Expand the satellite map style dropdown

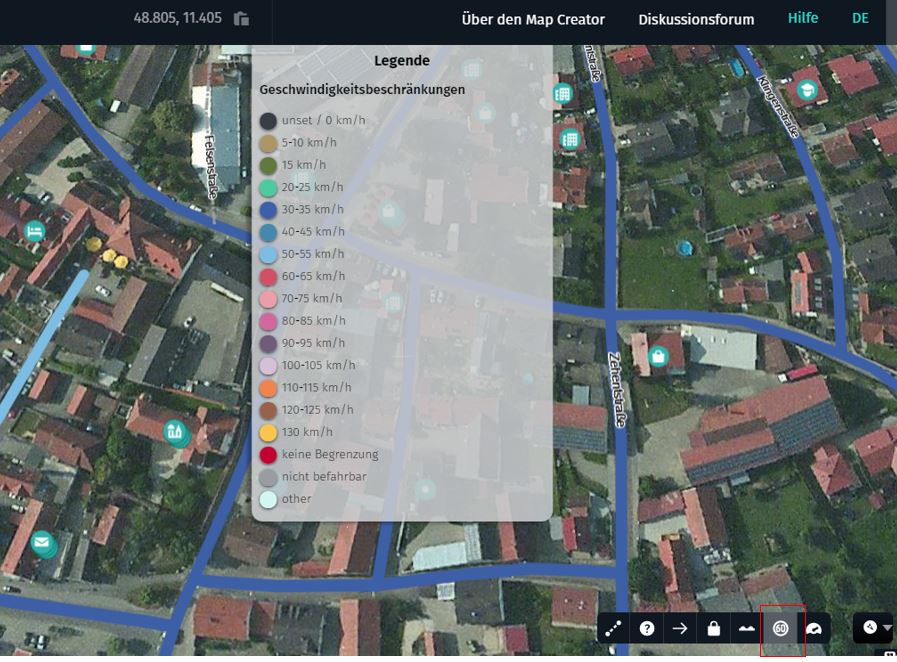click(x=874, y=628)
